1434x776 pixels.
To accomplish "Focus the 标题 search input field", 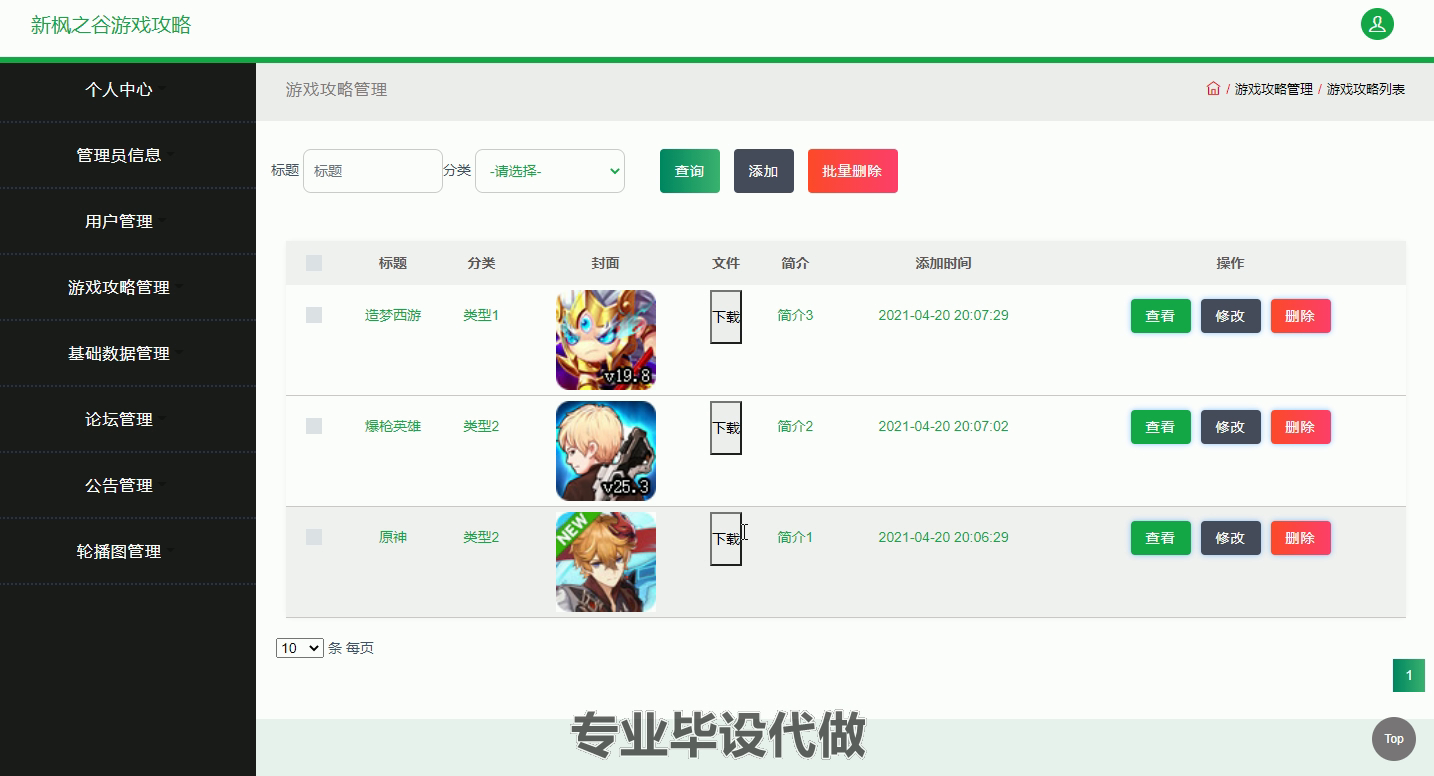I will (373, 171).
